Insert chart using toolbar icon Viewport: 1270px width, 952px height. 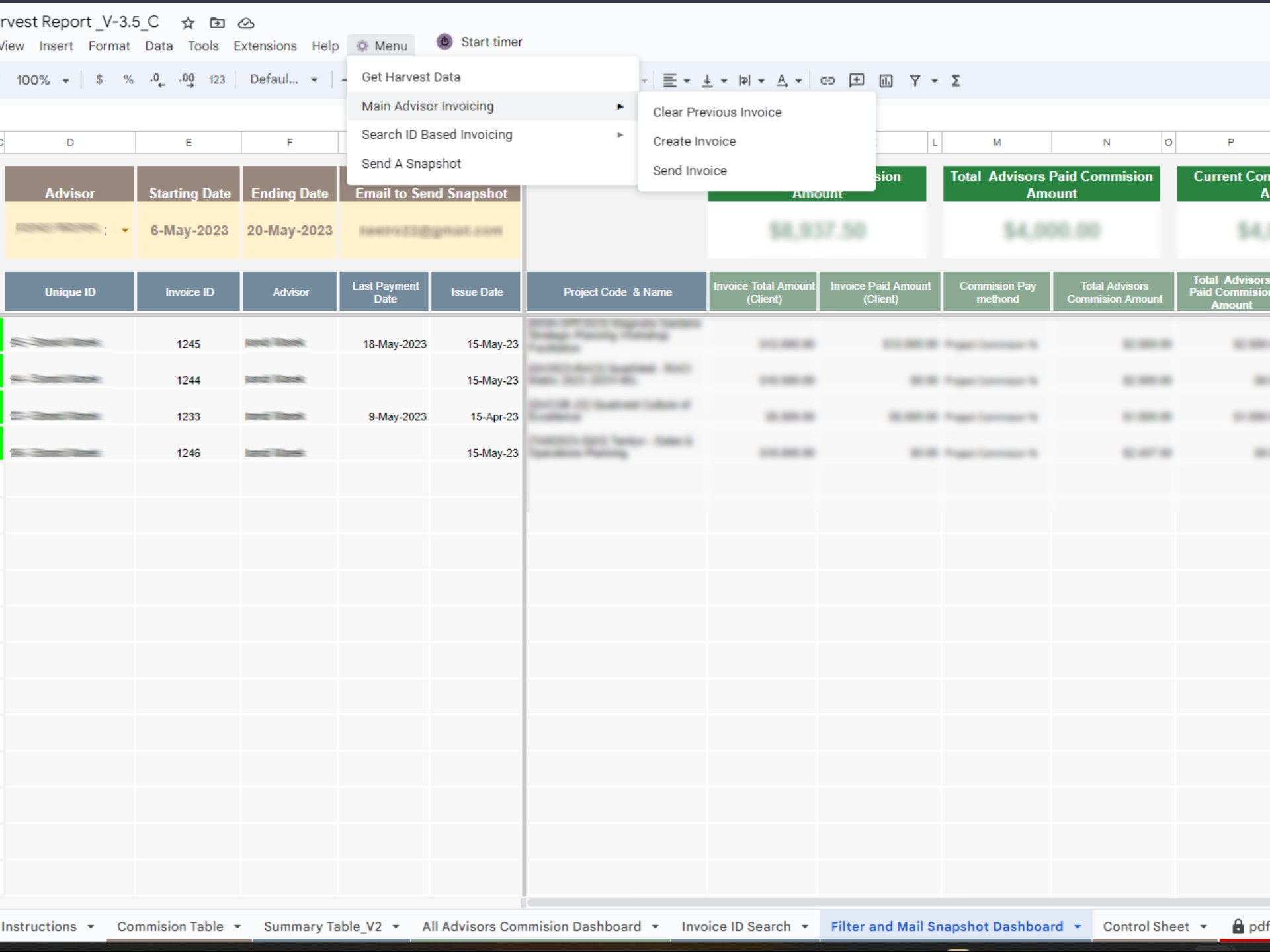coord(886,81)
